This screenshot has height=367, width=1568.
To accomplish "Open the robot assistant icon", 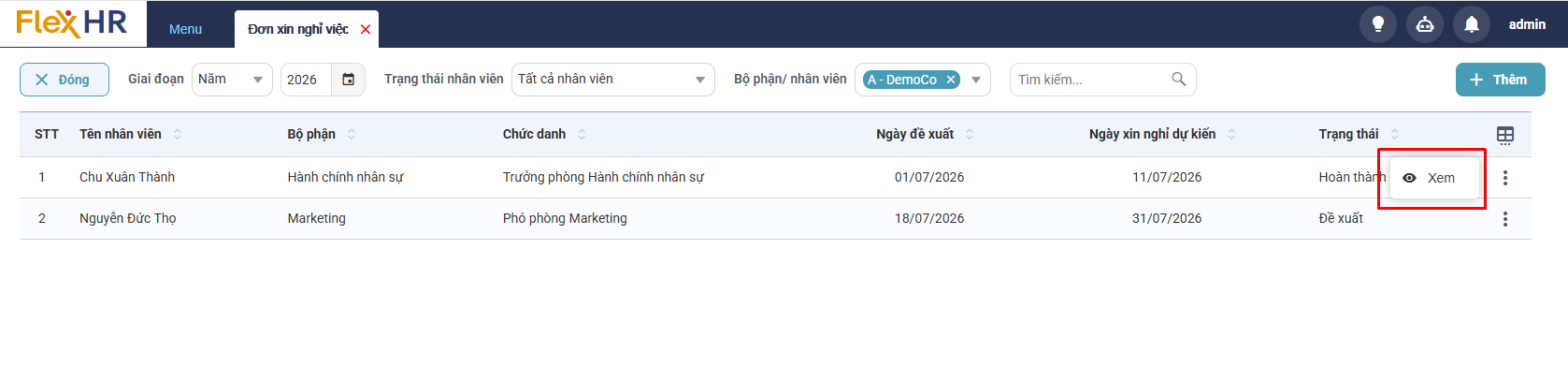I will [x=1425, y=24].
